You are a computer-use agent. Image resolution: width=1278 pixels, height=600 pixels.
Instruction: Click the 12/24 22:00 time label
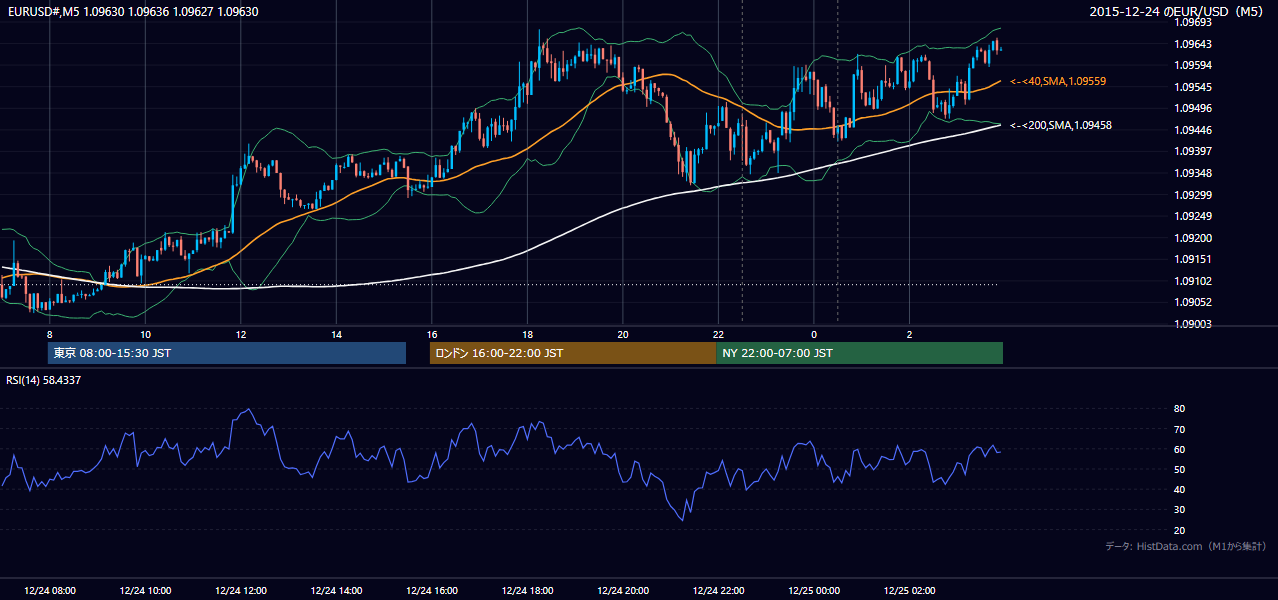[x=718, y=591]
